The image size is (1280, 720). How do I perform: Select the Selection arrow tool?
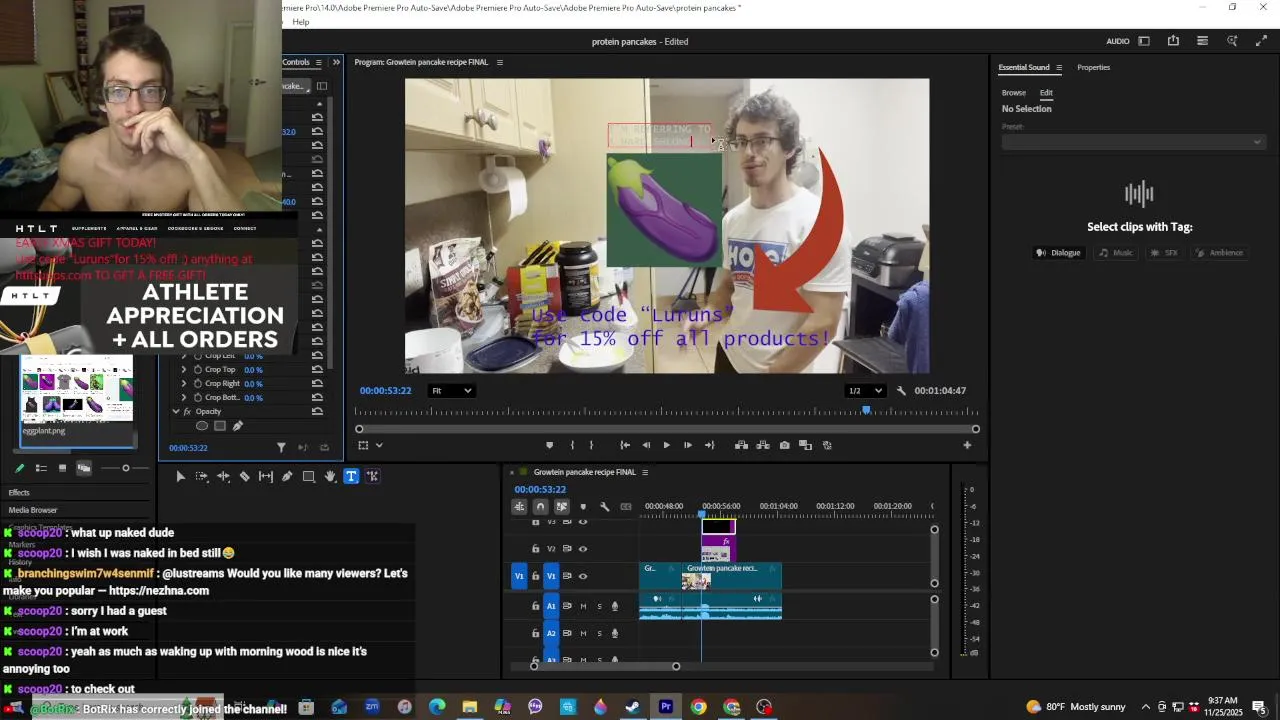click(x=180, y=477)
